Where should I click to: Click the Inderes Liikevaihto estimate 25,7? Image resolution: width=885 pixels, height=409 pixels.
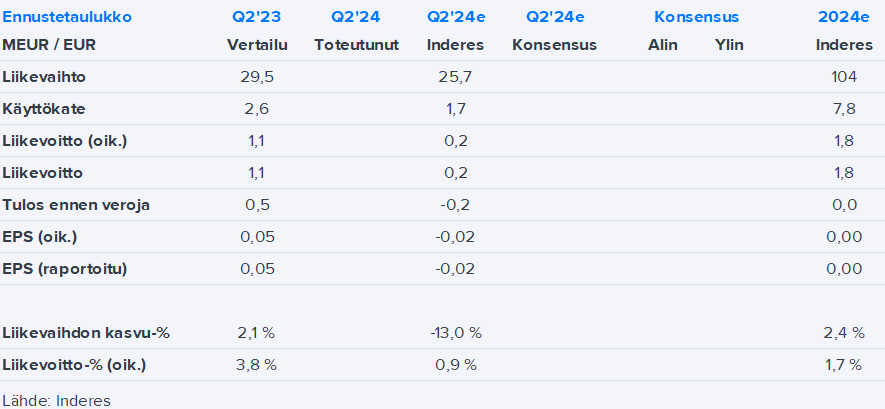coord(455,75)
